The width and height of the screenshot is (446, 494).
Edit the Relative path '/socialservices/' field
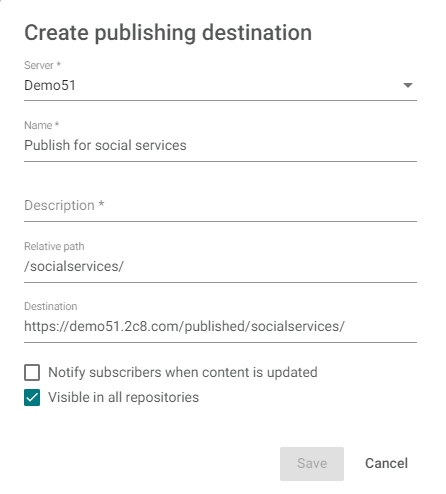(x=220, y=267)
